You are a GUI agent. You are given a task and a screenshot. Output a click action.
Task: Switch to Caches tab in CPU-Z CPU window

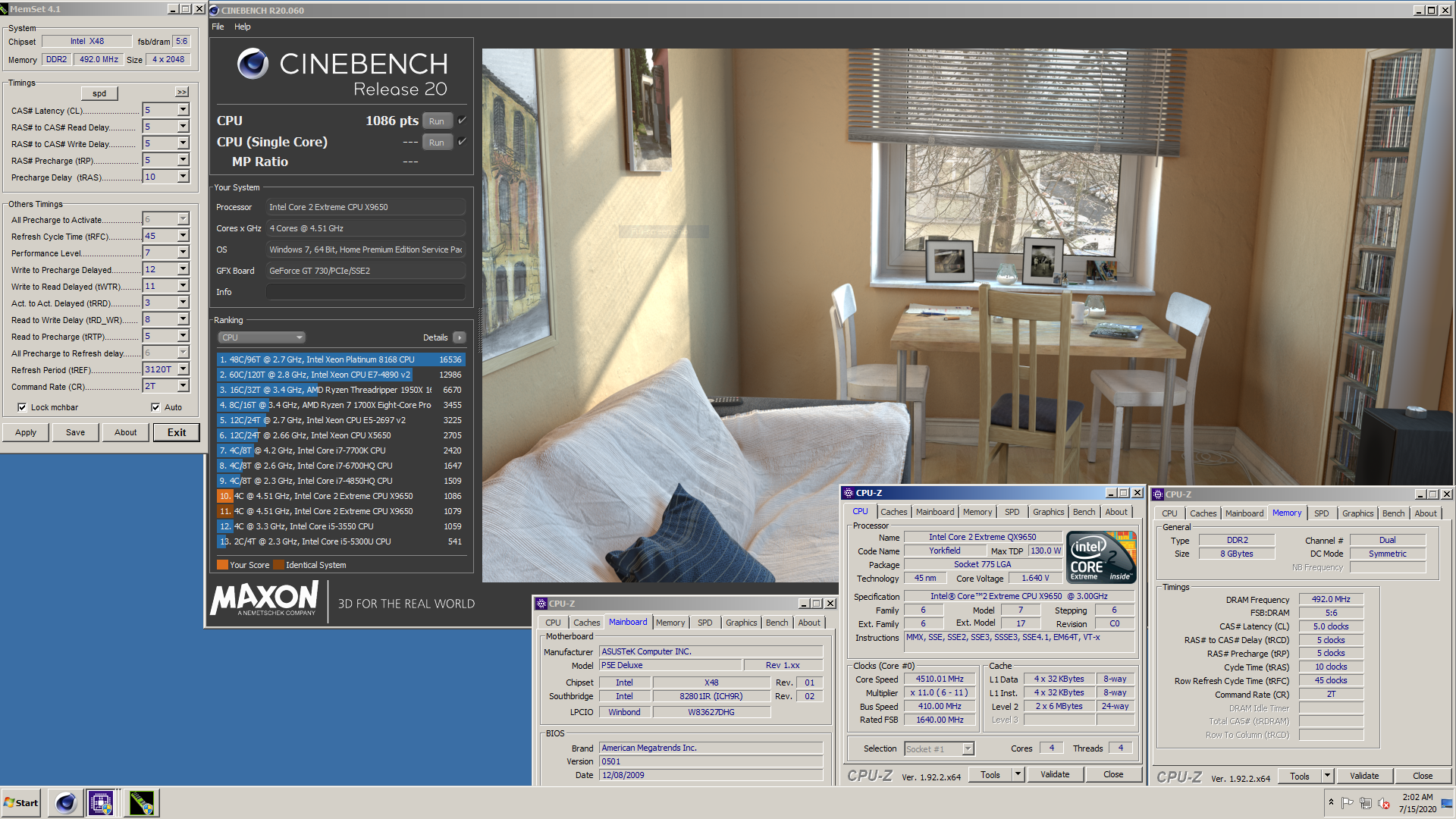(x=893, y=512)
